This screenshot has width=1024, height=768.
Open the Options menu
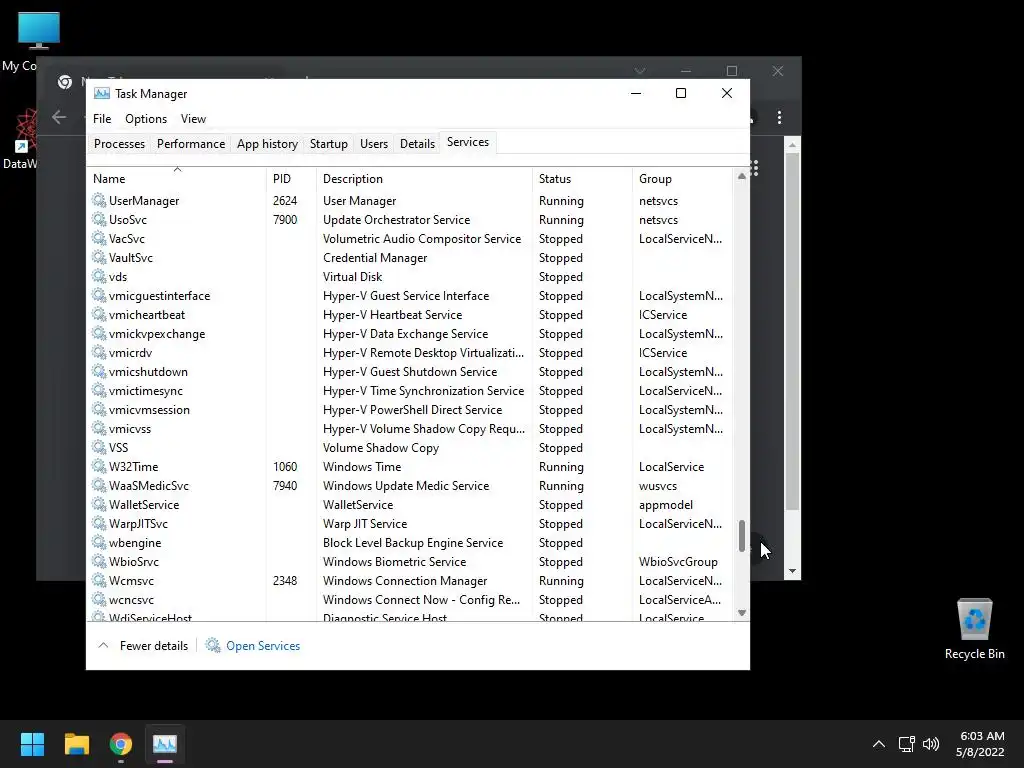[x=146, y=118]
